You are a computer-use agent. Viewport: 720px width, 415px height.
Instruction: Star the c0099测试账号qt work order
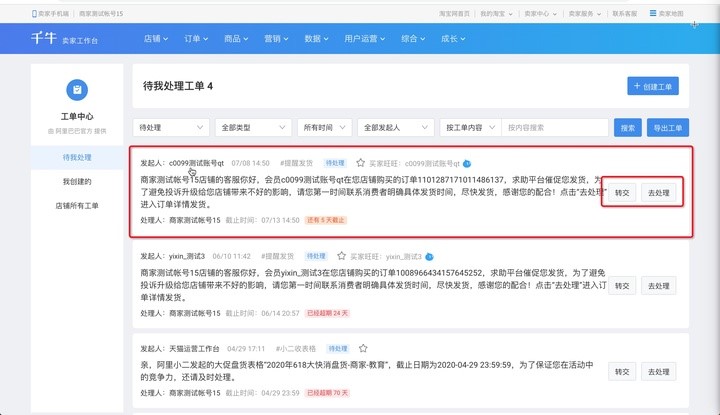360,163
